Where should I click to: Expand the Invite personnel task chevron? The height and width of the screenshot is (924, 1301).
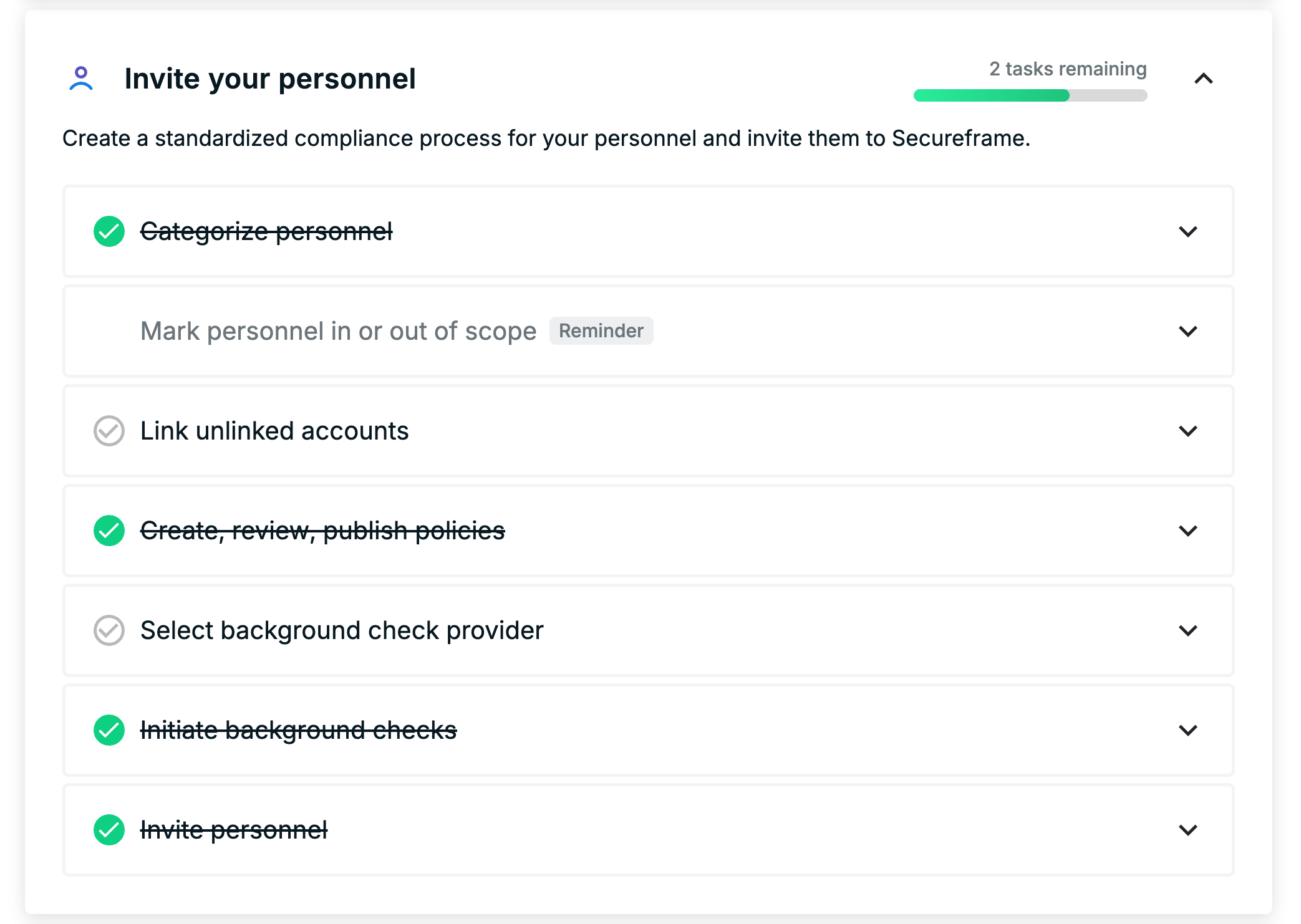1188,830
